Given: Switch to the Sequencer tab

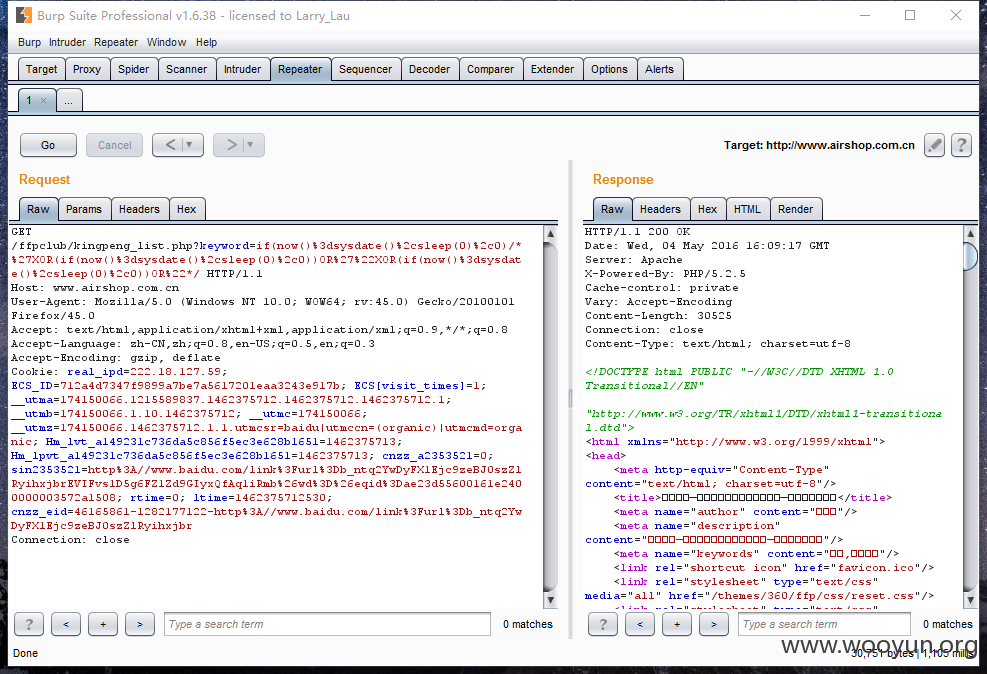Looking at the screenshot, I should (x=365, y=69).
